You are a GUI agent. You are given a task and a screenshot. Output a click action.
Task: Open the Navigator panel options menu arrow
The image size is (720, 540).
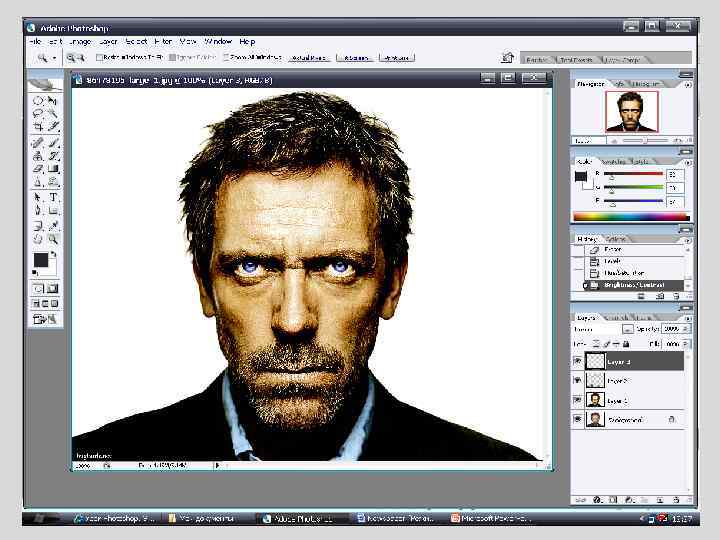point(687,85)
